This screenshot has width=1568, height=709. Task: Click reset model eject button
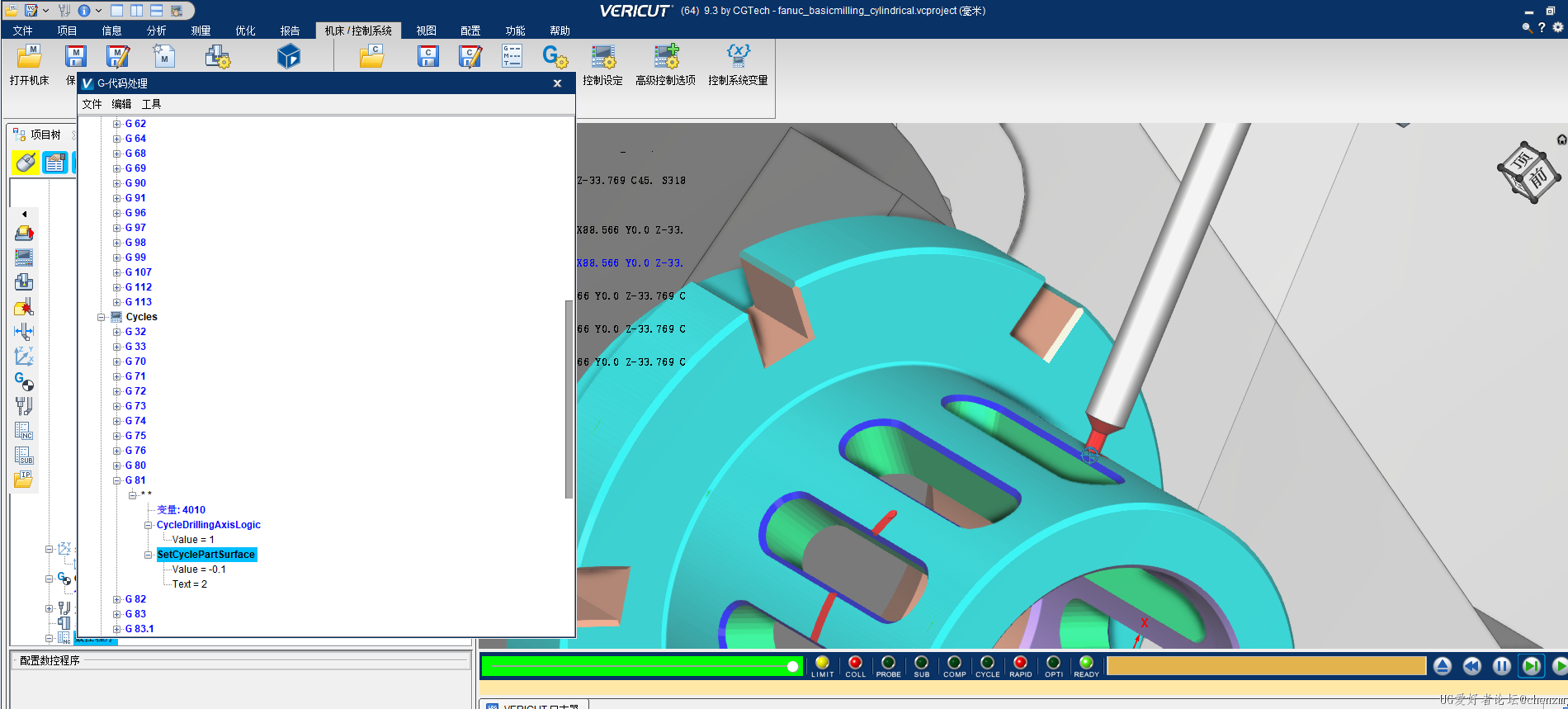pos(1443,666)
